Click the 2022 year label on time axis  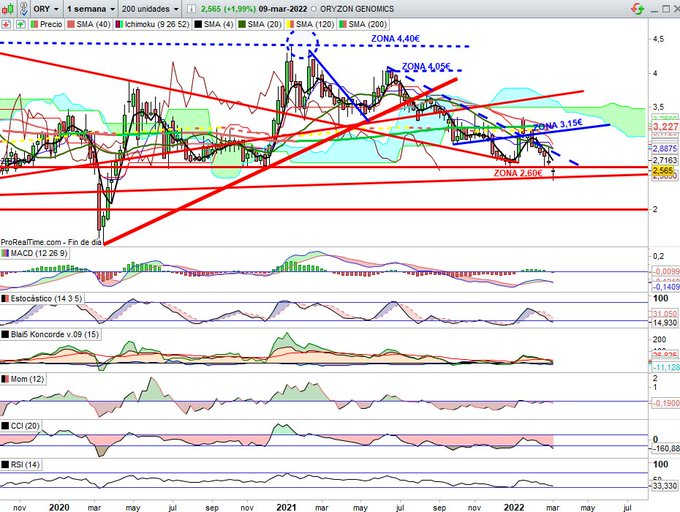[514, 507]
